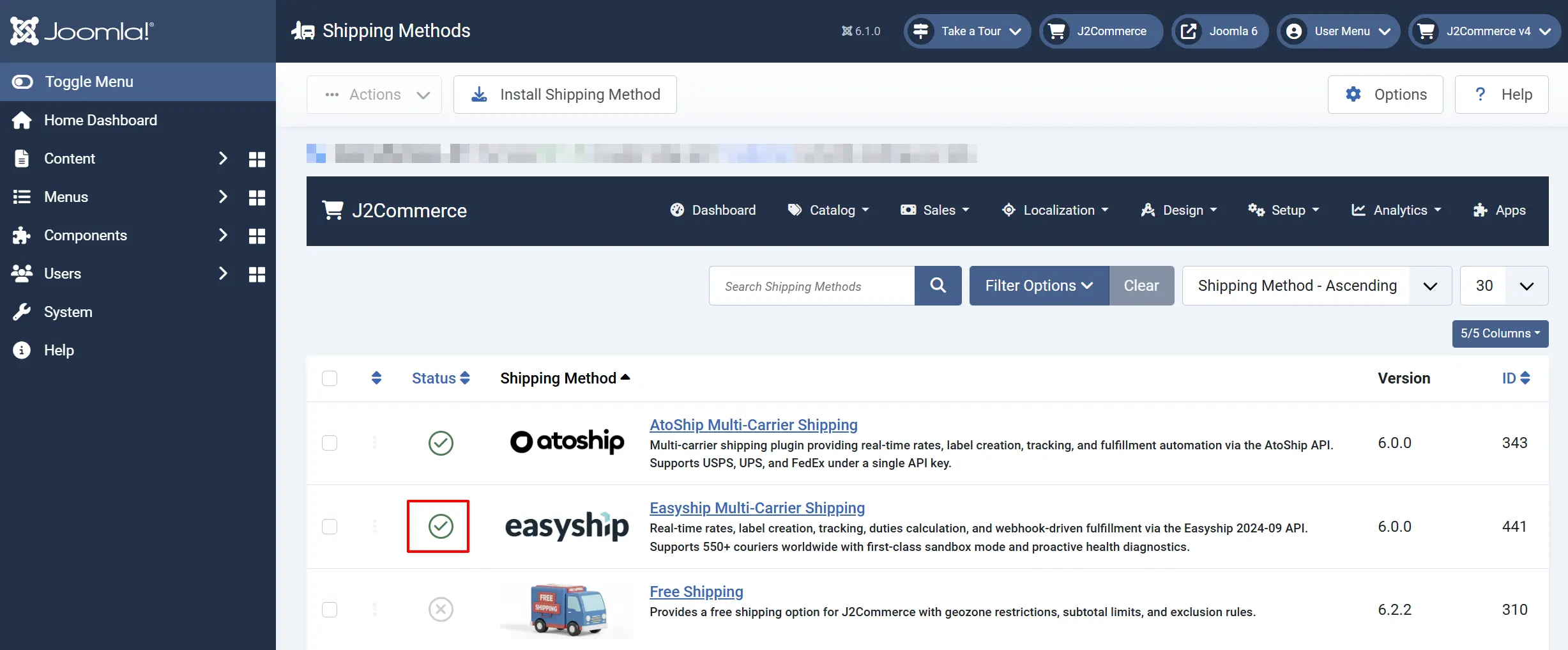Sort by the ID column header
Screen dimensions: 1568x650
1516,378
